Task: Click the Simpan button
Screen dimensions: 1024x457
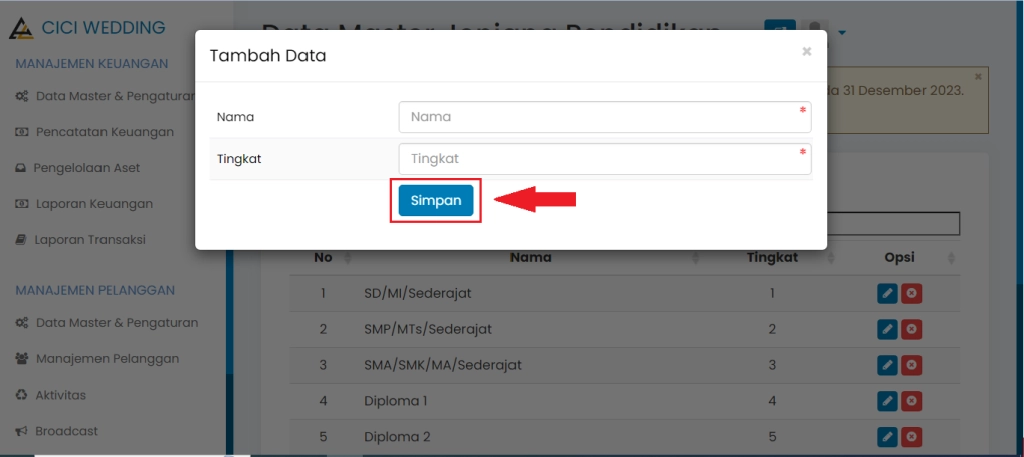Action: (x=435, y=200)
